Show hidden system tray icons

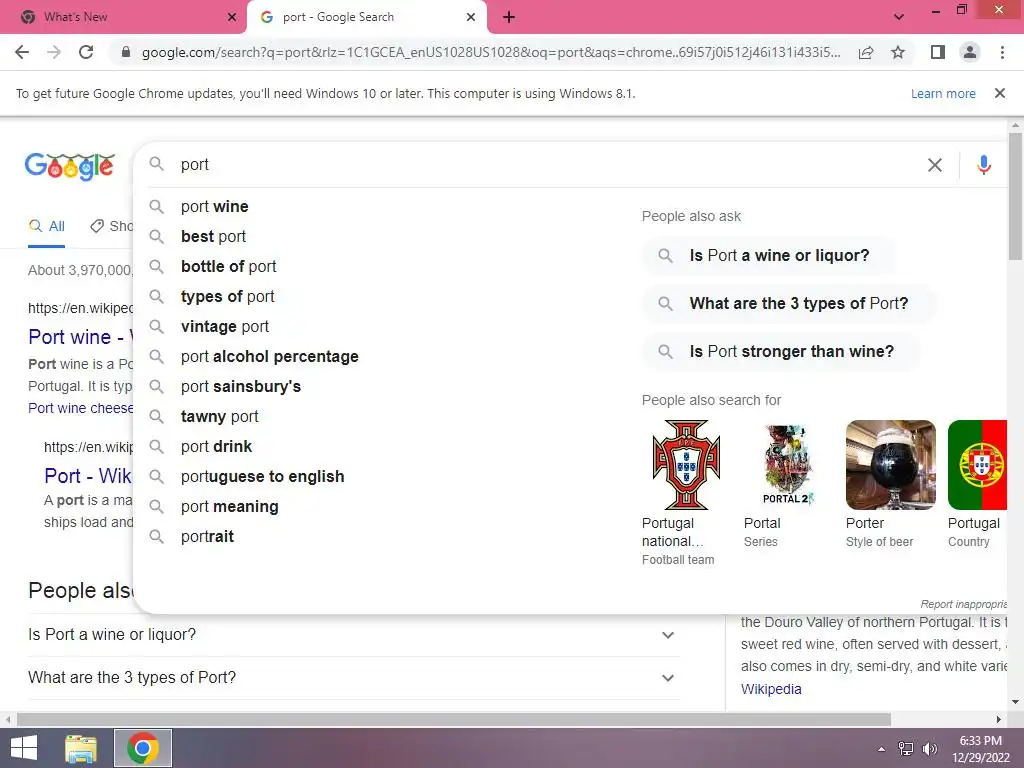click(882, 749)
